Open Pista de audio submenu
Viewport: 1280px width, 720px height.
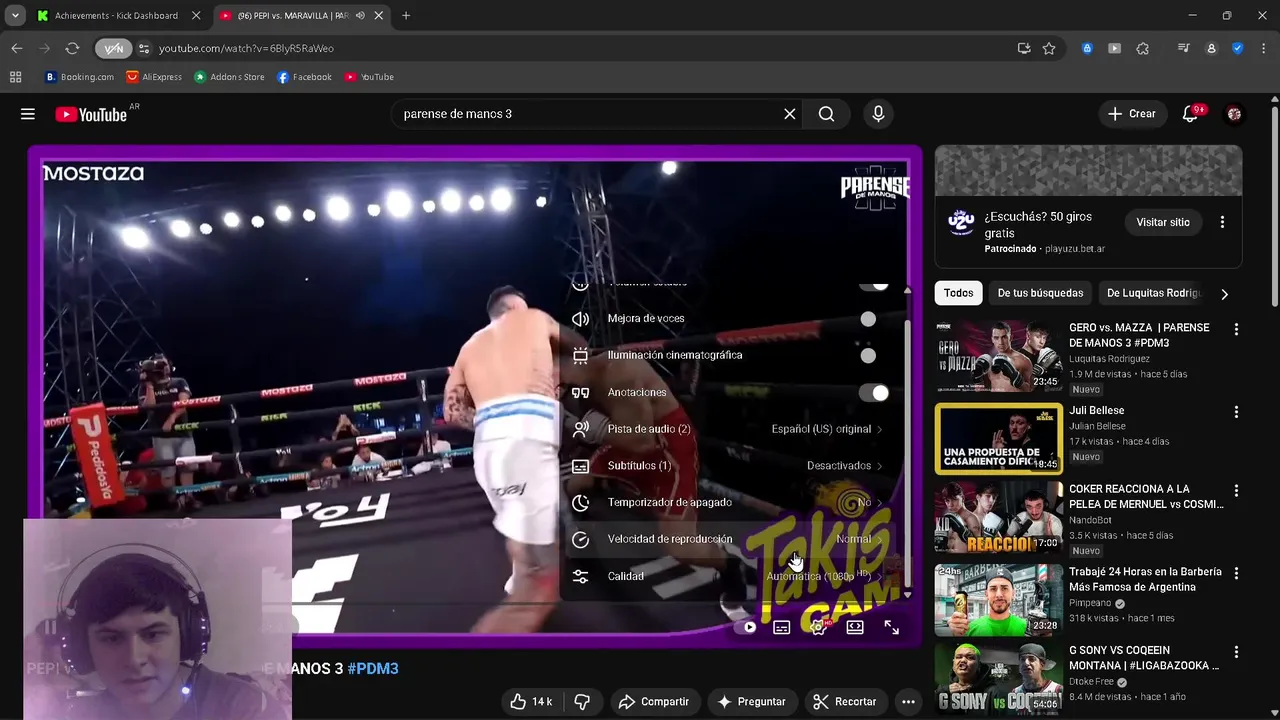pos(729,429)
